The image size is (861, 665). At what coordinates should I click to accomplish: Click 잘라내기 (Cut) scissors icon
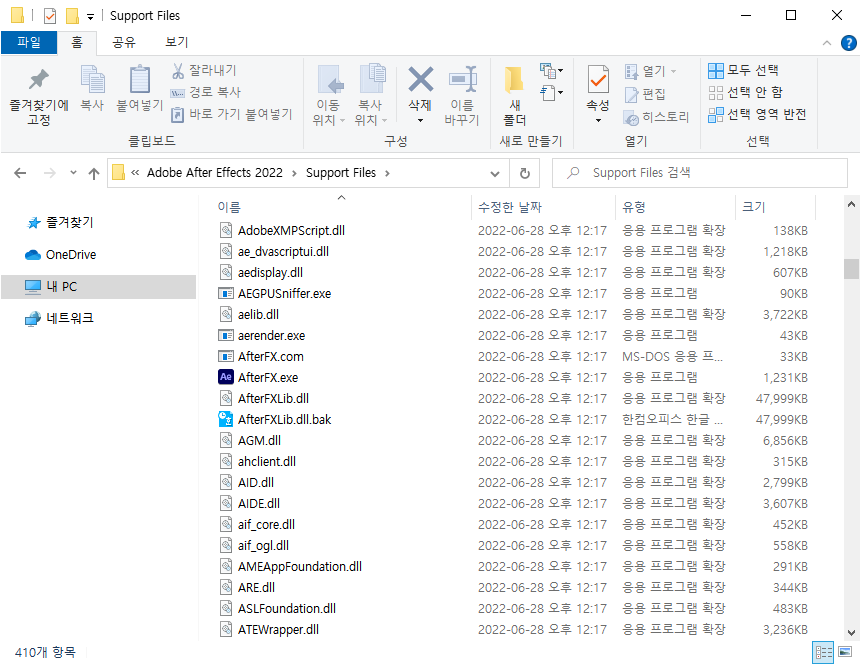coord(178,71)
